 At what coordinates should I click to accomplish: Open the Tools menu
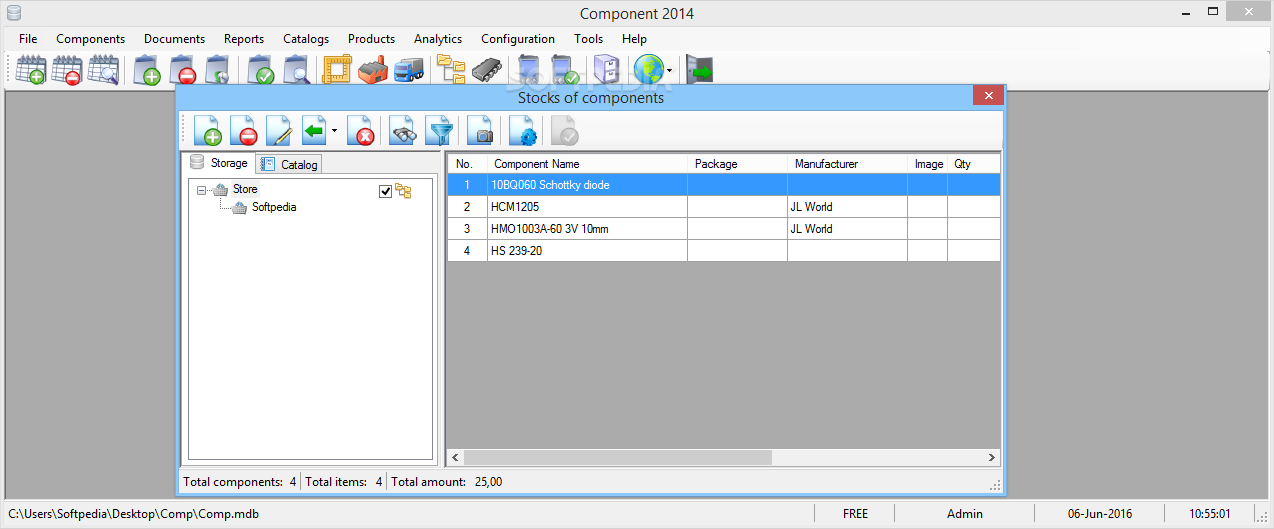click(x=589, y=39)
